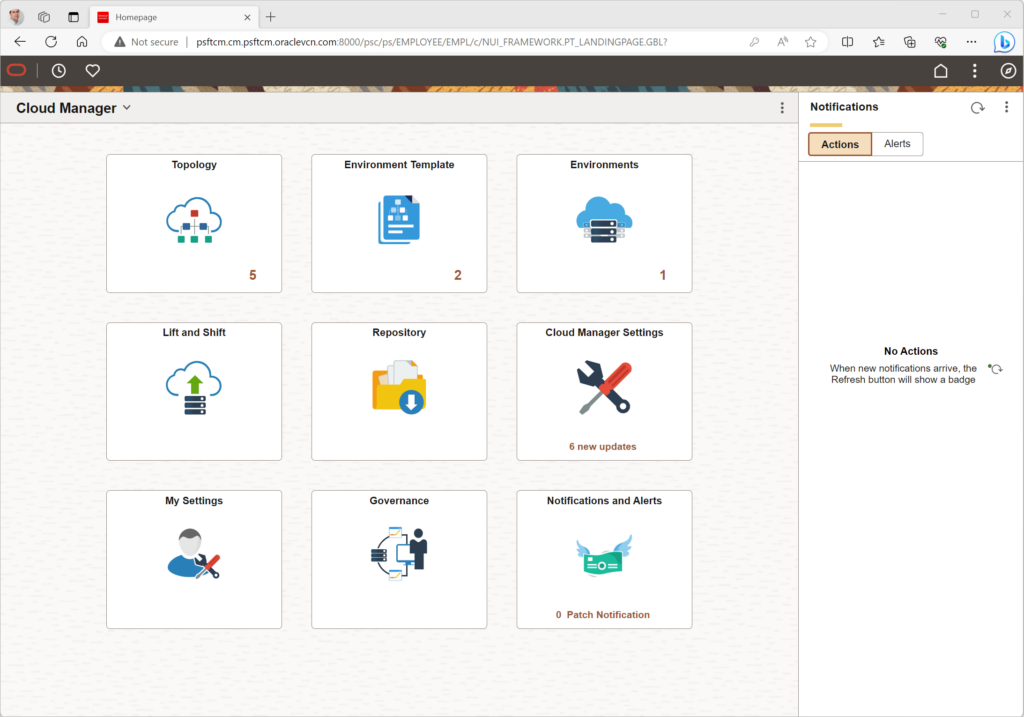Open the saved password key icon

tap(754, 42)
